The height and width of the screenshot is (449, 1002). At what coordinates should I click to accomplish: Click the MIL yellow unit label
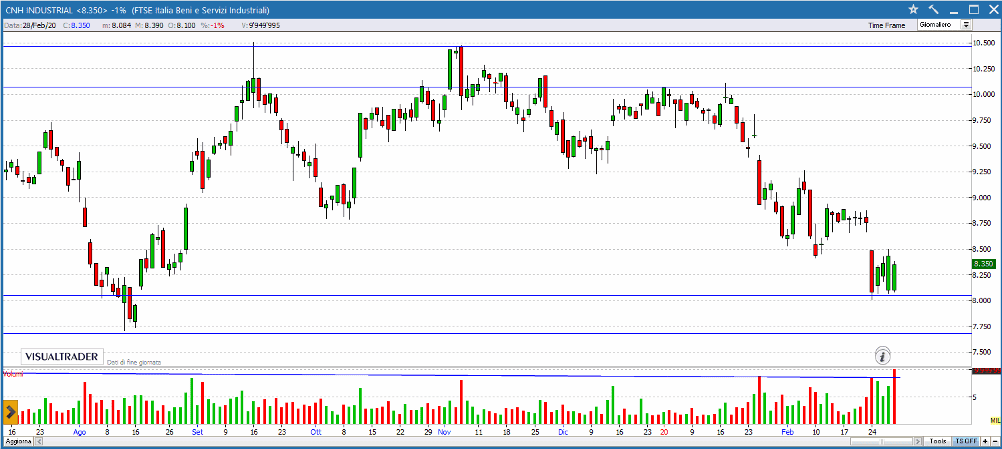(994, 420)
